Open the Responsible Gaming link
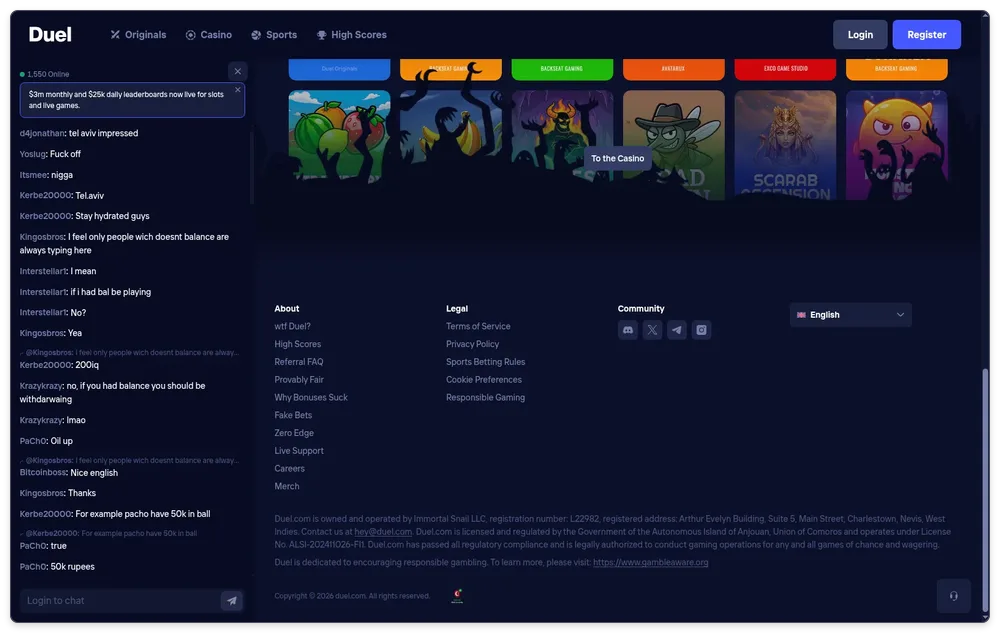Screen dimensions: 1000x633 click(486, 398)
